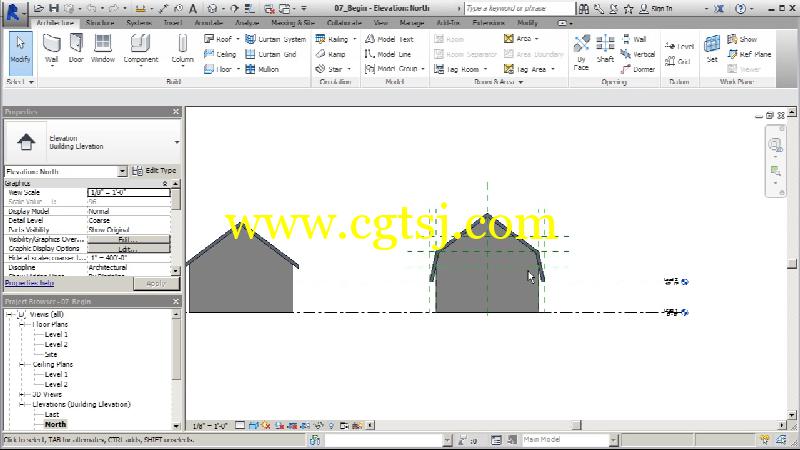Screen dimensions: 800x450
Task: Click the Model Group tool
Action: 391,69
